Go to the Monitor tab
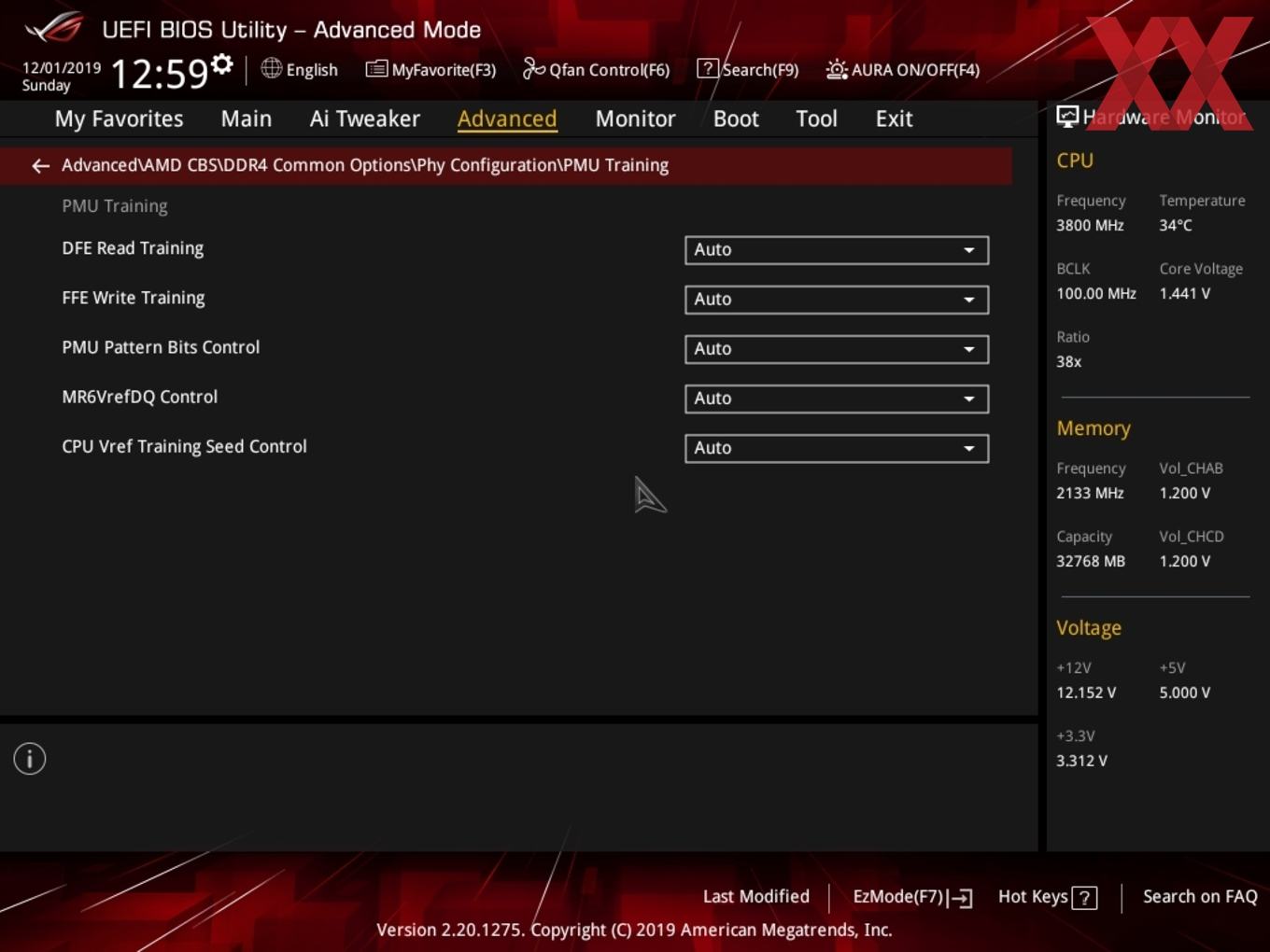Screen dimensions: 1270x952 click(635, 119)
